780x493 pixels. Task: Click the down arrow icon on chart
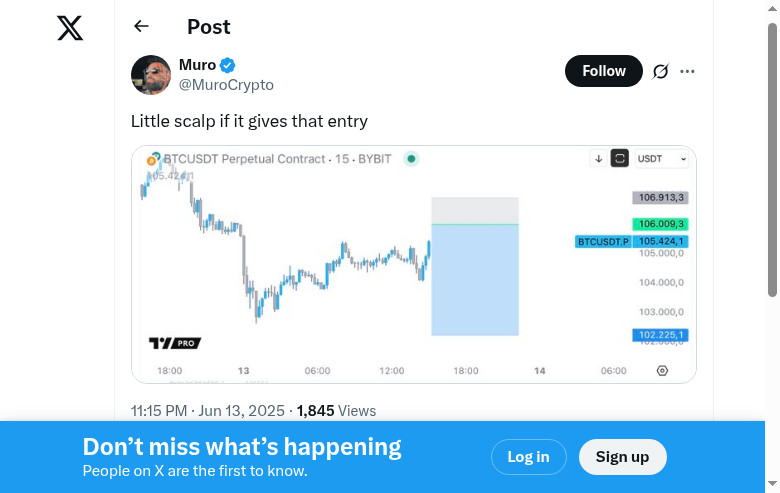(598, 158)
